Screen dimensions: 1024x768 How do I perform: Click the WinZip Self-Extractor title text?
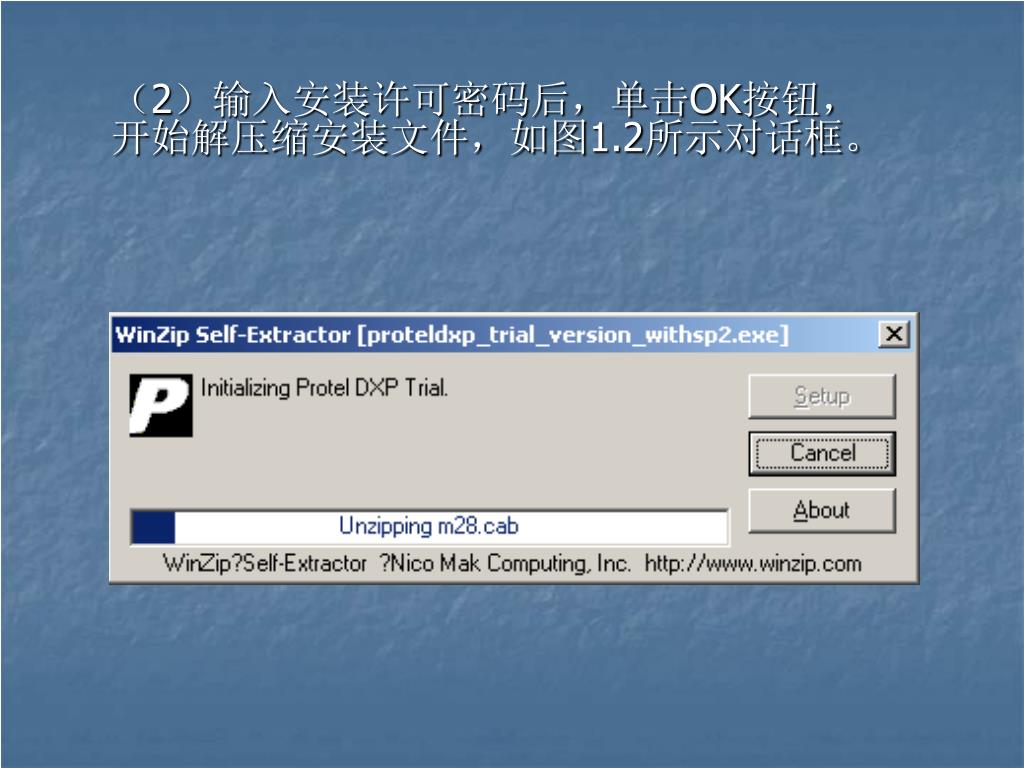233,334
